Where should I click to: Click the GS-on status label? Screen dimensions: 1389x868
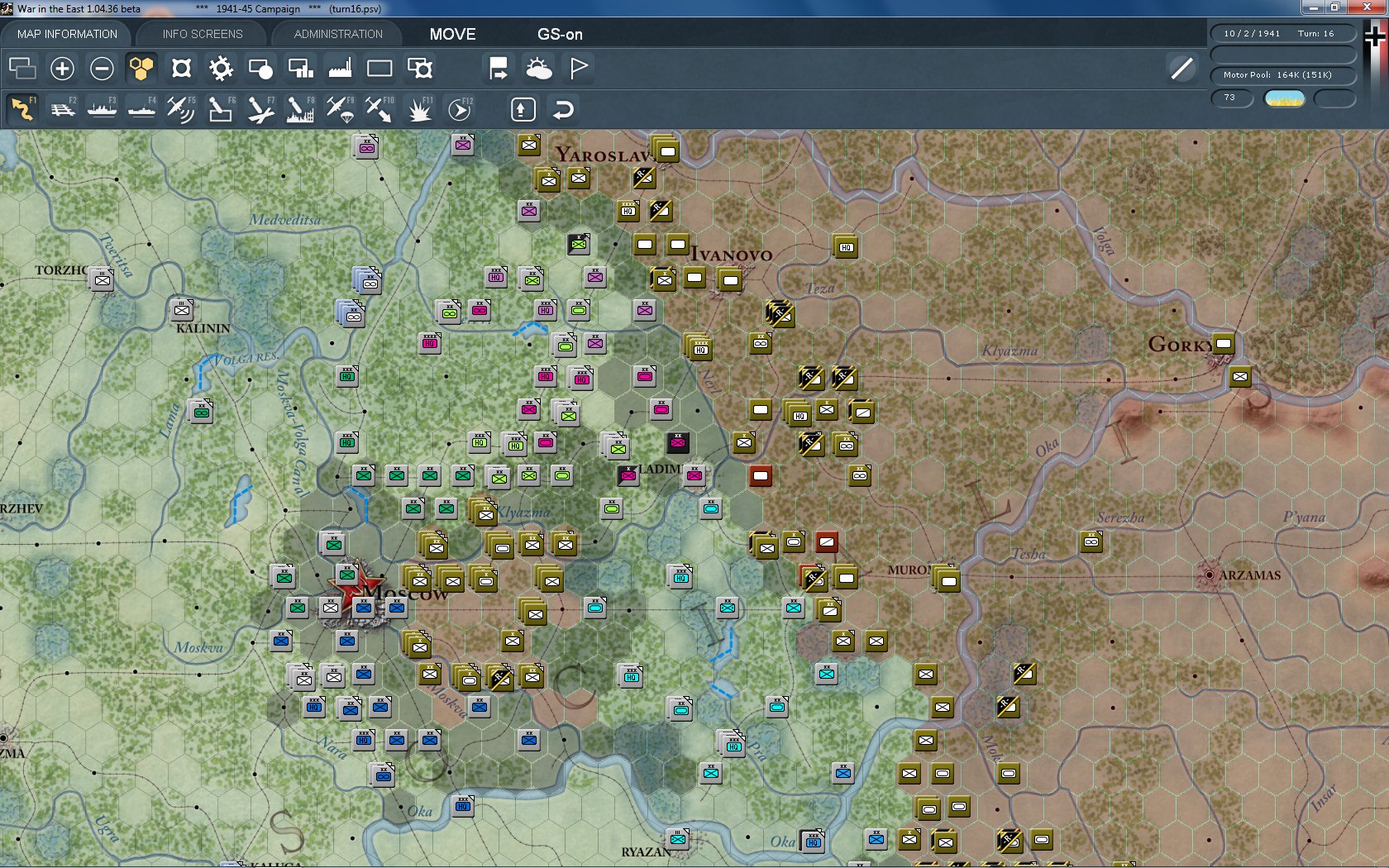point(560,34)
